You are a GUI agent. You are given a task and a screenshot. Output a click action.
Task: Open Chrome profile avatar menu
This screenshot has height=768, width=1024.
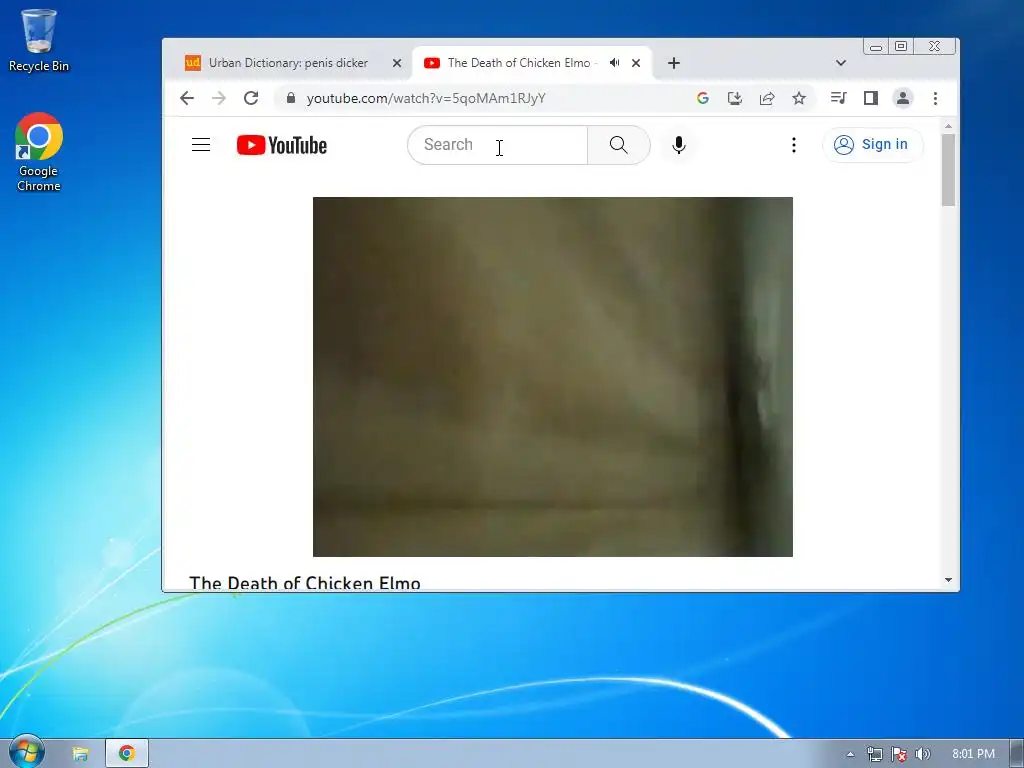click(903, 98)
